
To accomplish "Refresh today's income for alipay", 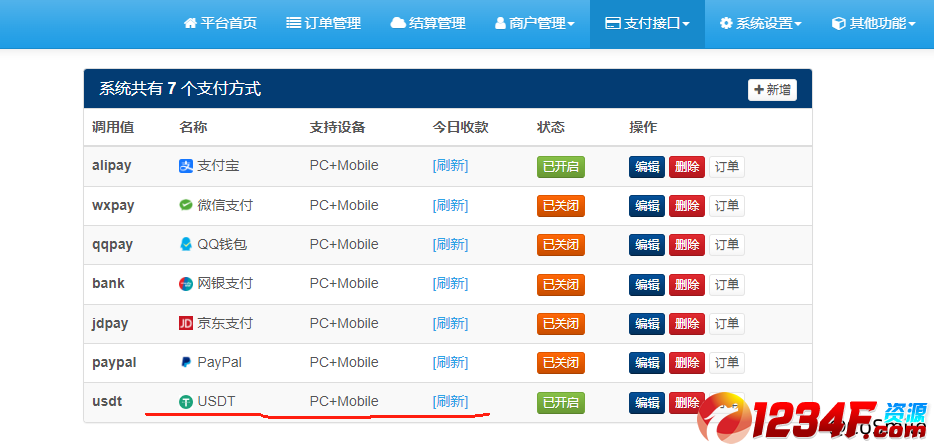I will pyautogui.click(x=450, y=166).
